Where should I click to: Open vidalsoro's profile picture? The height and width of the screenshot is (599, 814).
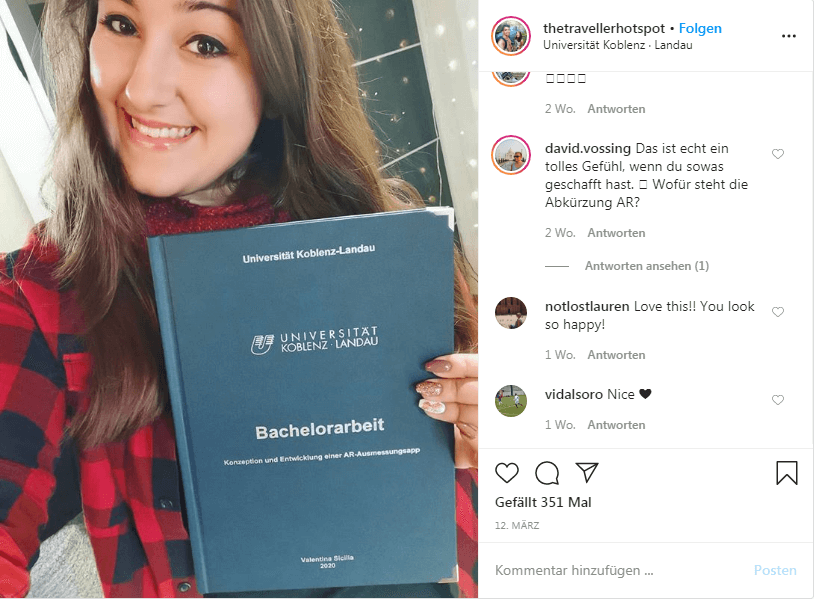tap(511, 401)
